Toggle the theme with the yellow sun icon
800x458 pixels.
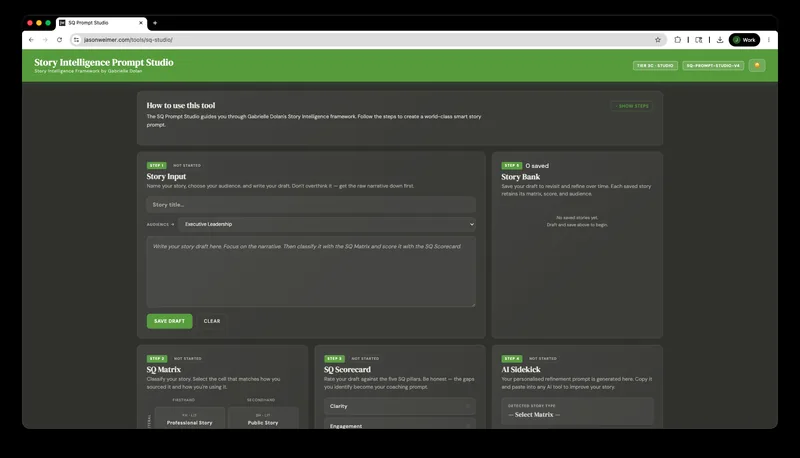(757, 65)
